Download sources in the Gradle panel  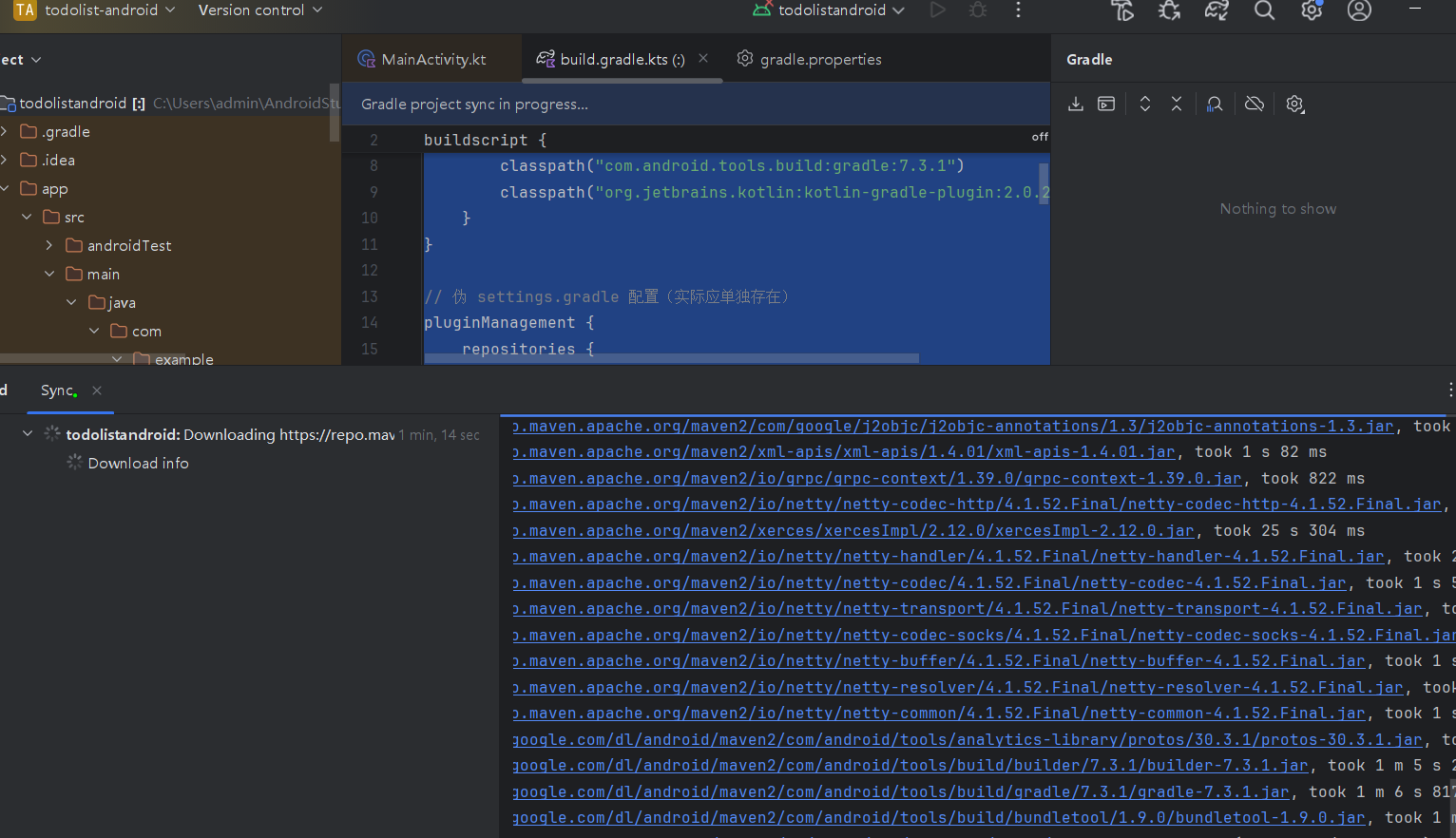click(x=1075, y=104)
